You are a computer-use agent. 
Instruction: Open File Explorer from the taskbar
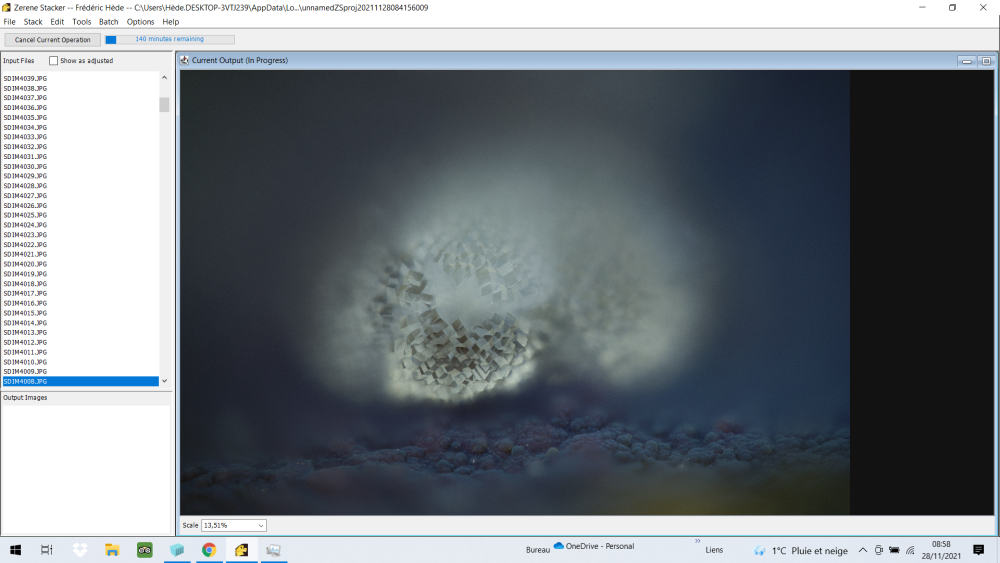(112, 550)
